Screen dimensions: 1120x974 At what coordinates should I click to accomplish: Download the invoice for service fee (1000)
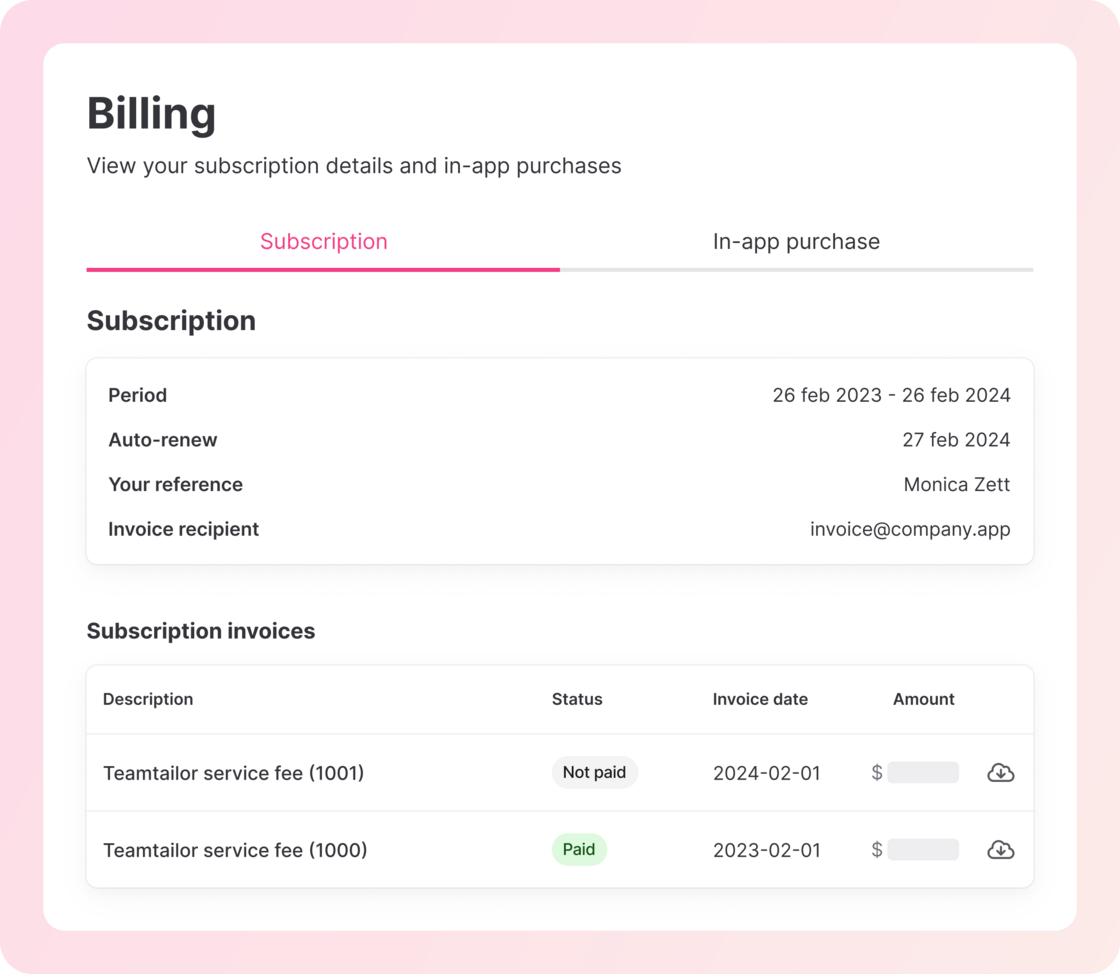1000,850
